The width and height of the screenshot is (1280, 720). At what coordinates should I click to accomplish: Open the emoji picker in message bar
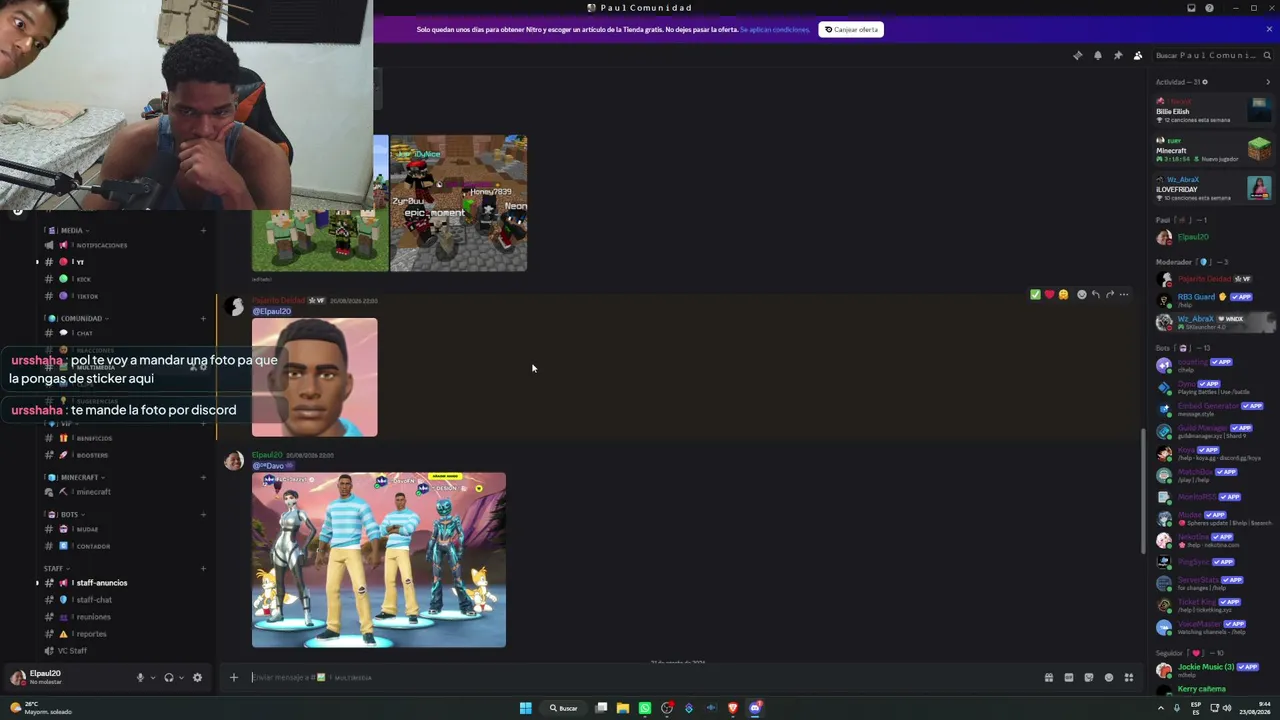tap(1109, 678)
